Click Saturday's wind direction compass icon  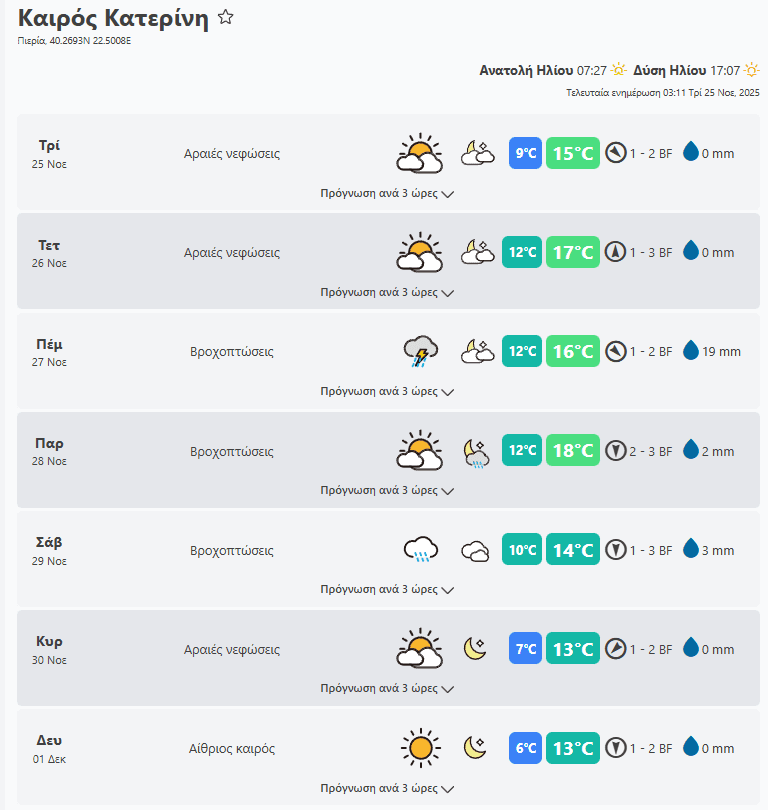click(616, 550)
